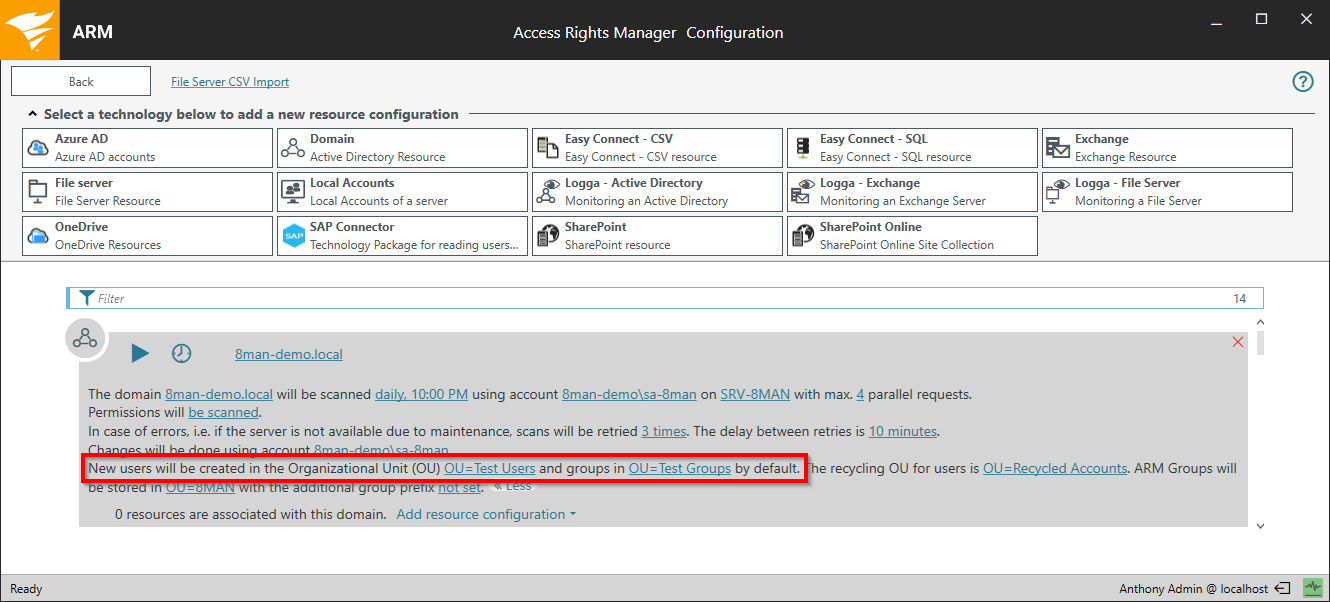
Task: Edit the OU=Test Users link
Action: pyautogui.click(x=490, y=468)
